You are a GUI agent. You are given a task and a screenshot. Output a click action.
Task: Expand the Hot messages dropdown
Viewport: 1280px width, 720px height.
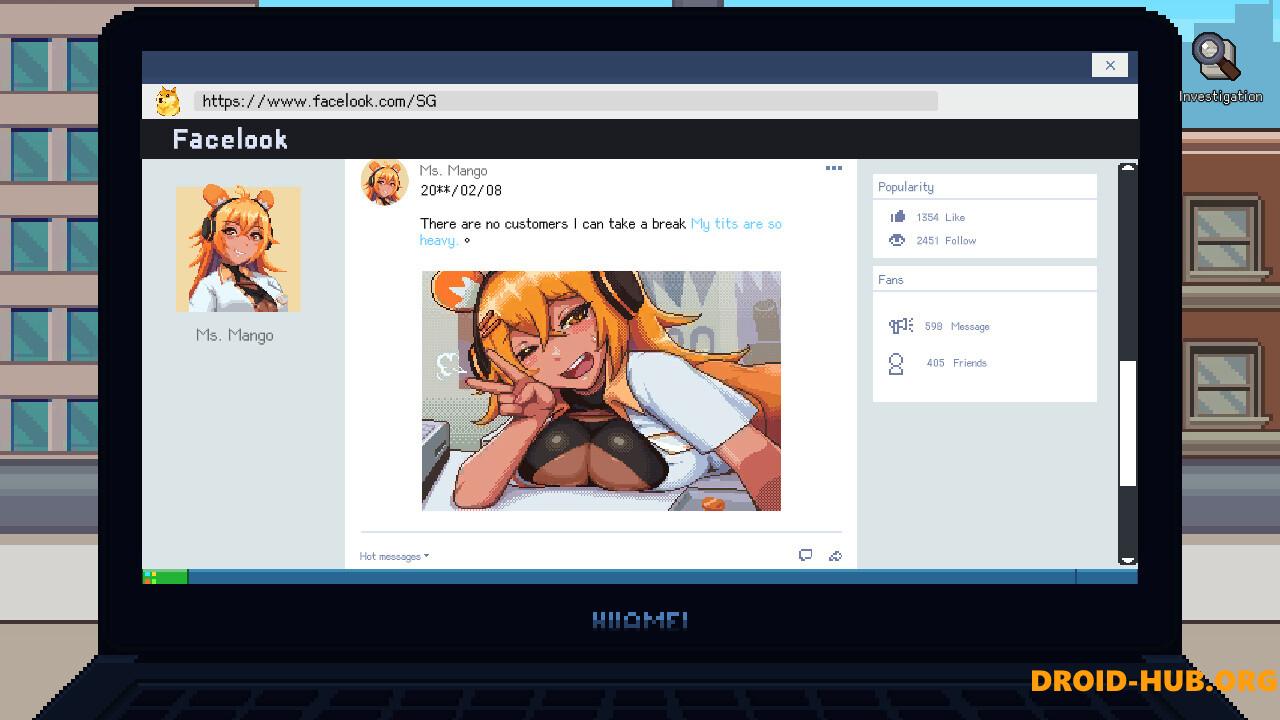click(x=394, y=556)
